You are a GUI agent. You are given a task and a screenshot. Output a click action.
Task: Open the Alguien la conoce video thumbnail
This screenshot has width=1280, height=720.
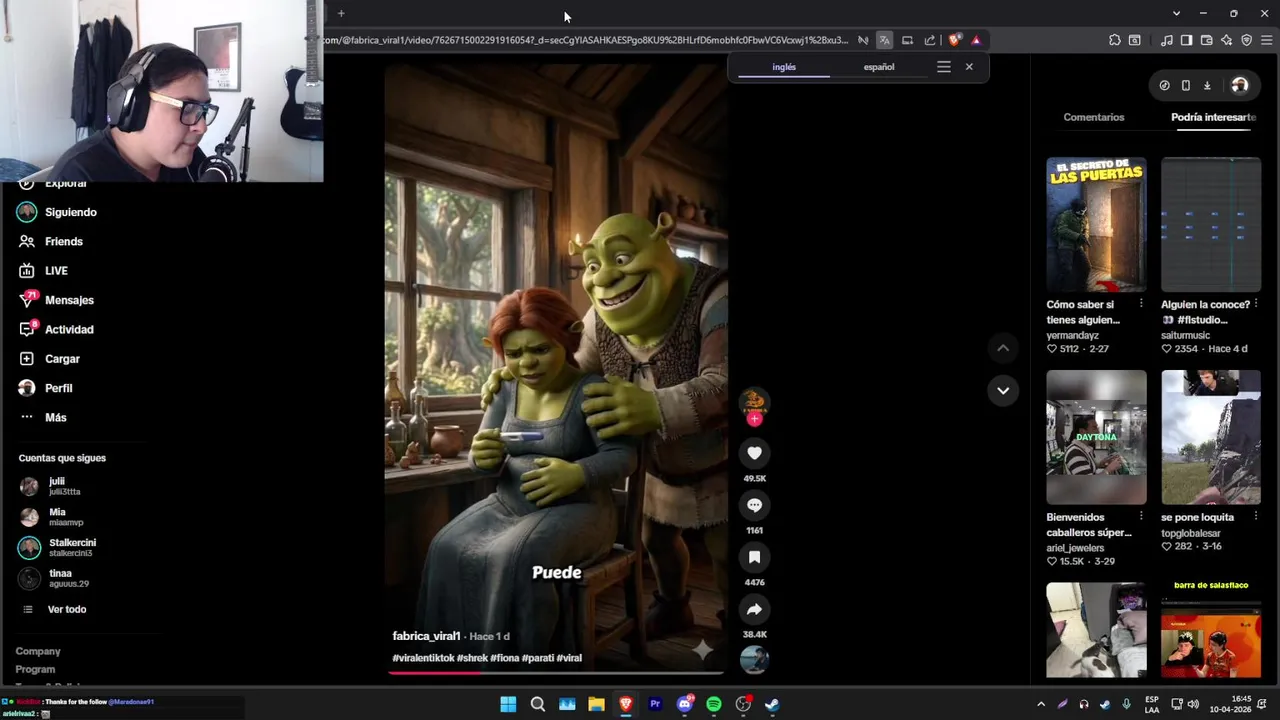[x=1211, y=224]
